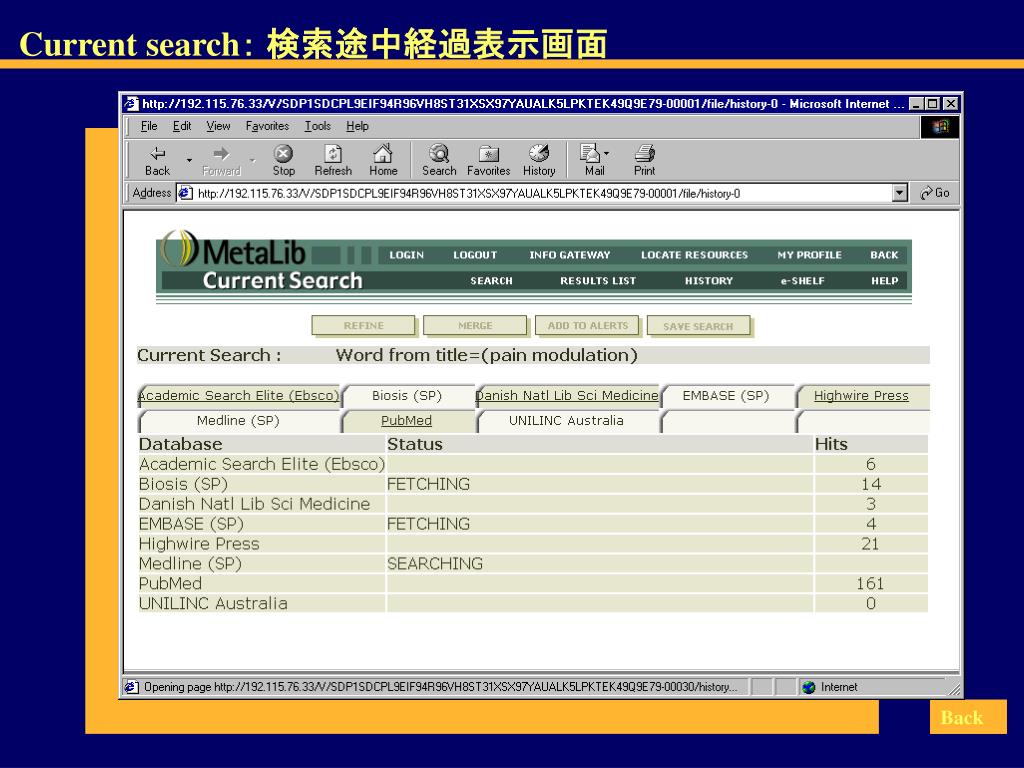The height and width of the screenshot is (768, 1024).
Task: Open the File menu
Action: (149, 126)
